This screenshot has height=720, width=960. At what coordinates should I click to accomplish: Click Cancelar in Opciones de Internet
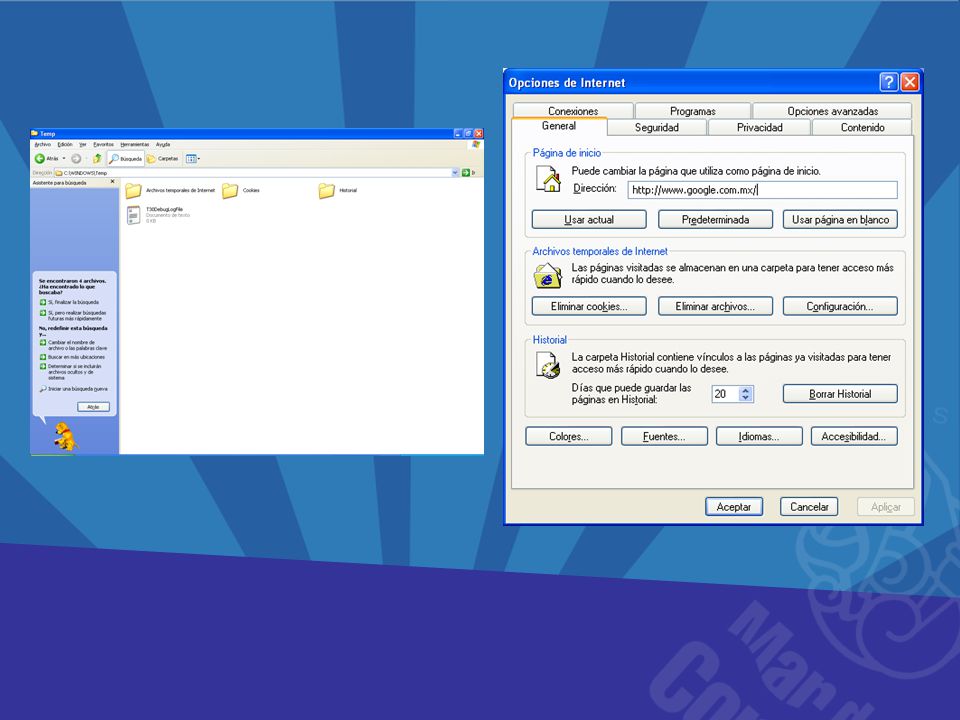809,507
